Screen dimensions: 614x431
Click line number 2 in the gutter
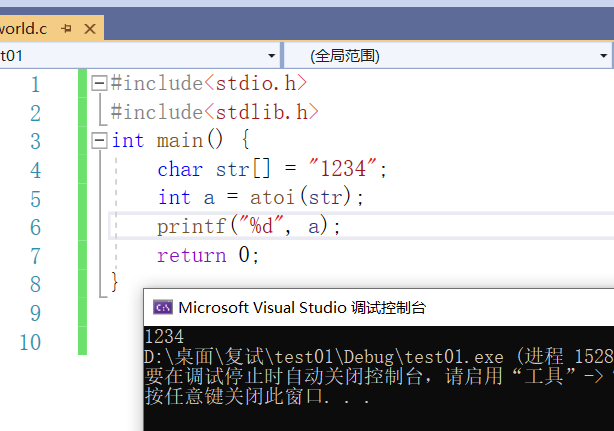click(x=36, y=113)
